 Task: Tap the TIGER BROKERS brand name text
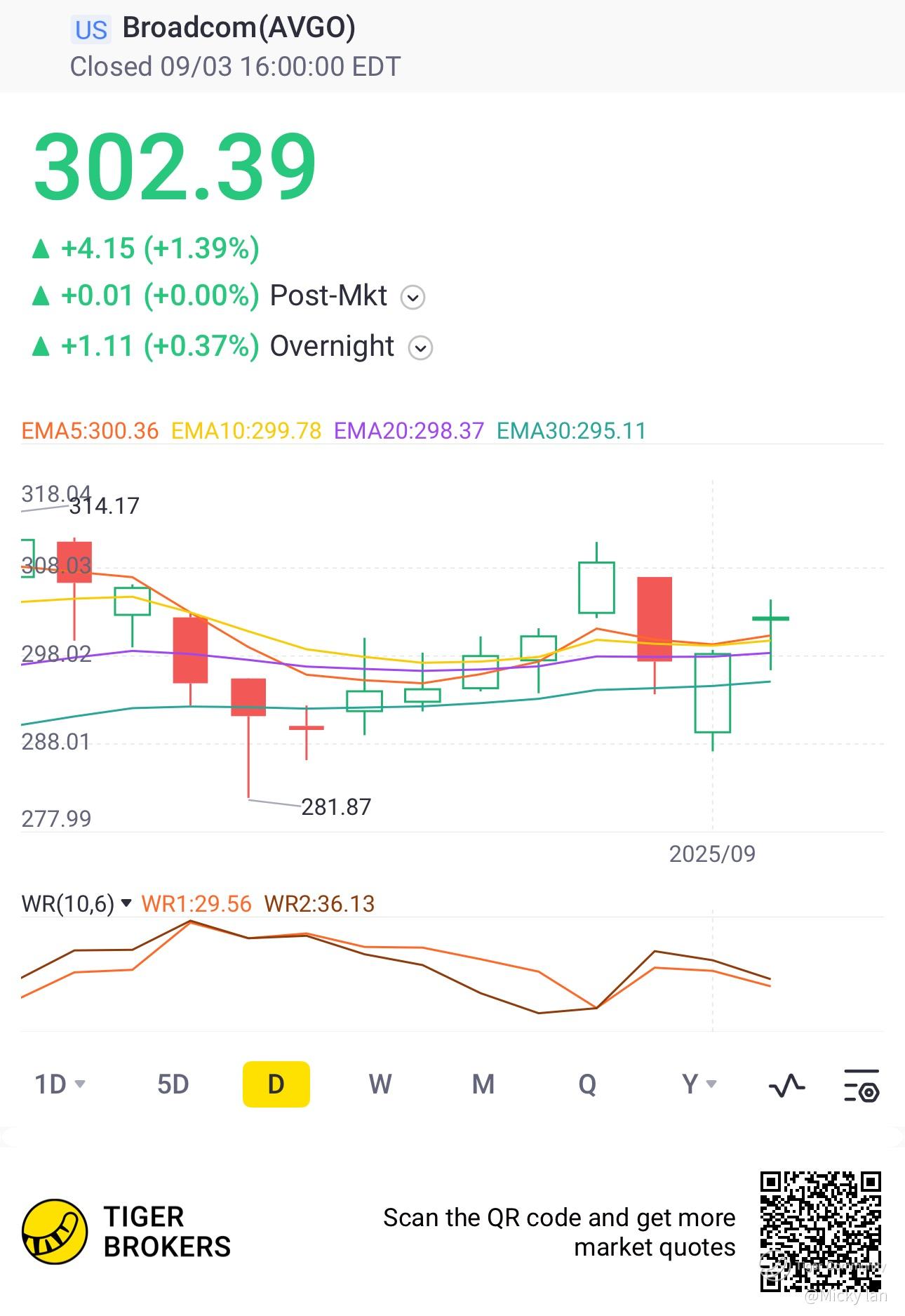tap(167, 1232)
